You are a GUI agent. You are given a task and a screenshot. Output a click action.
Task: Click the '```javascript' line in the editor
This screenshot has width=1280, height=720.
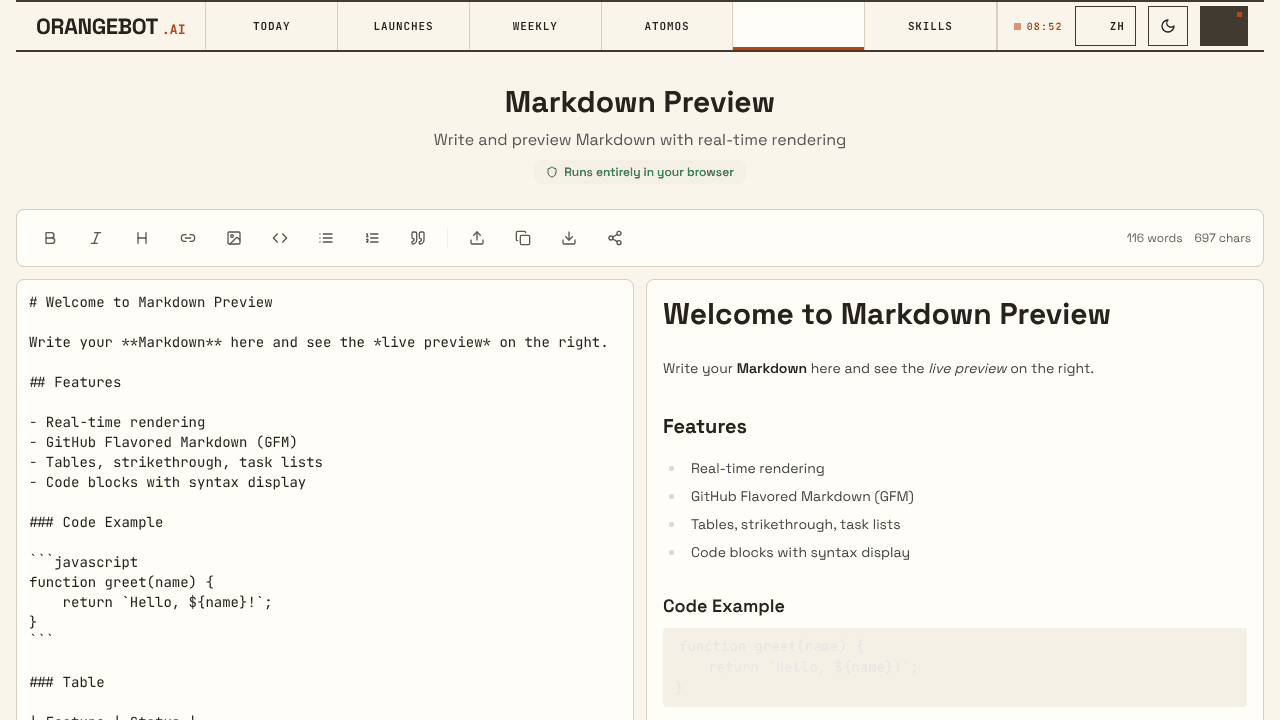[84, 562]
